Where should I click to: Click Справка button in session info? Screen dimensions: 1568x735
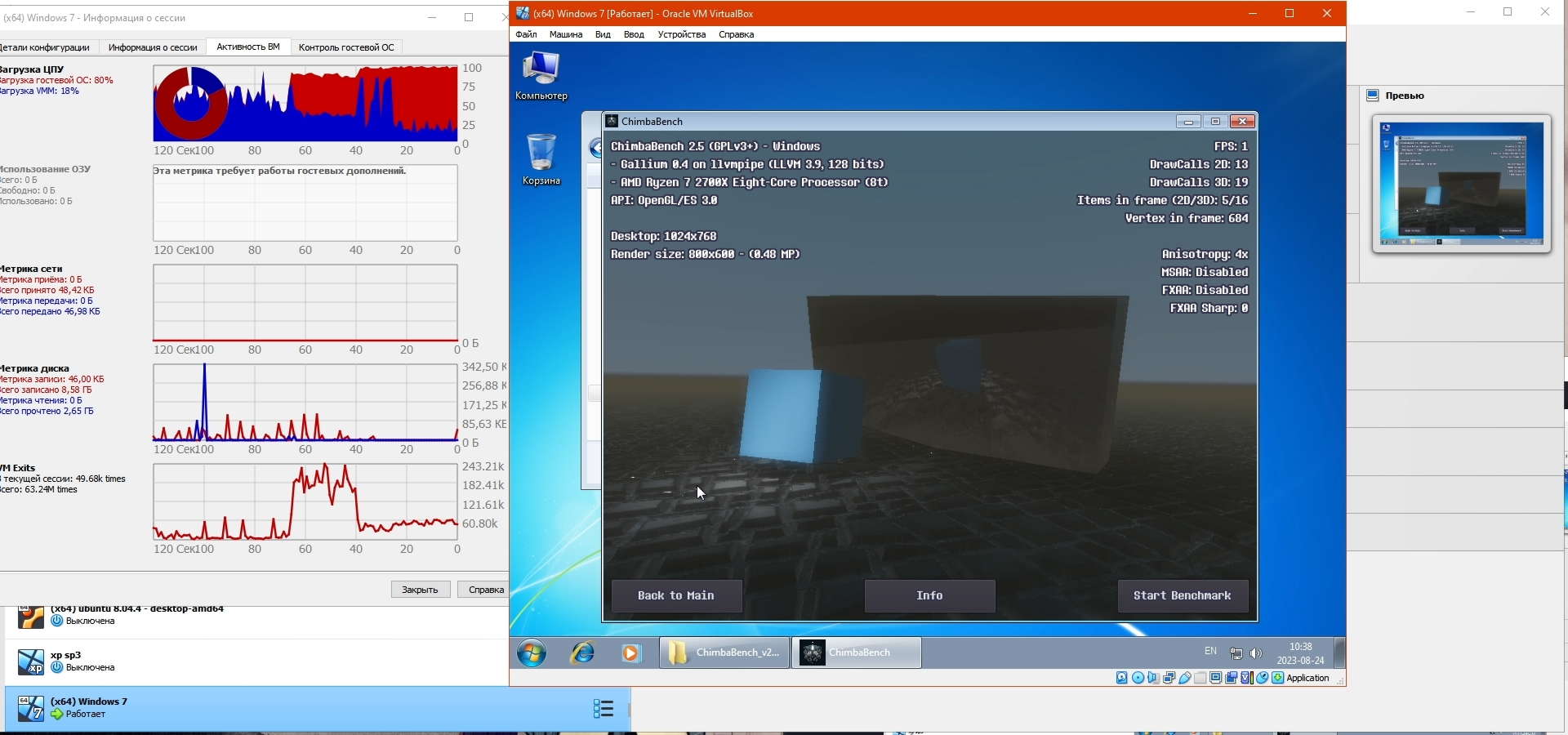485,590
